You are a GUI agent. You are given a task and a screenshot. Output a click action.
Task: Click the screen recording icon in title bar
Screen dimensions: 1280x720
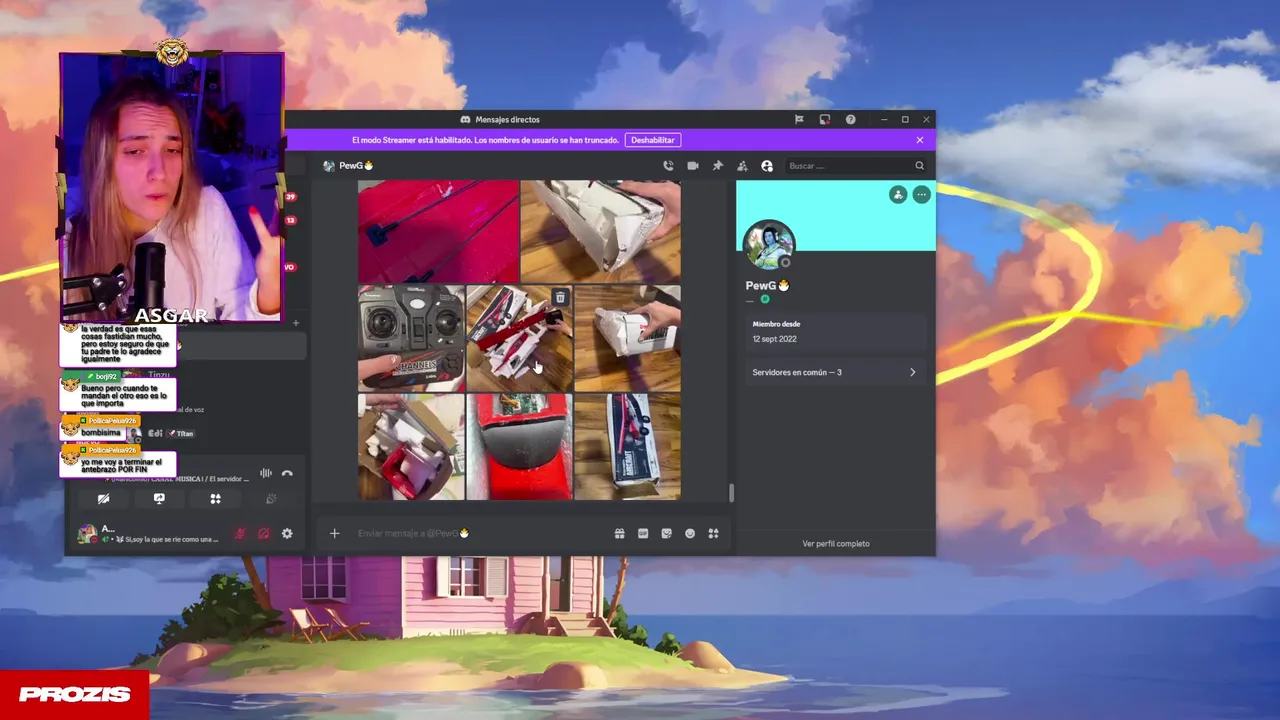(x=824, y=119)
